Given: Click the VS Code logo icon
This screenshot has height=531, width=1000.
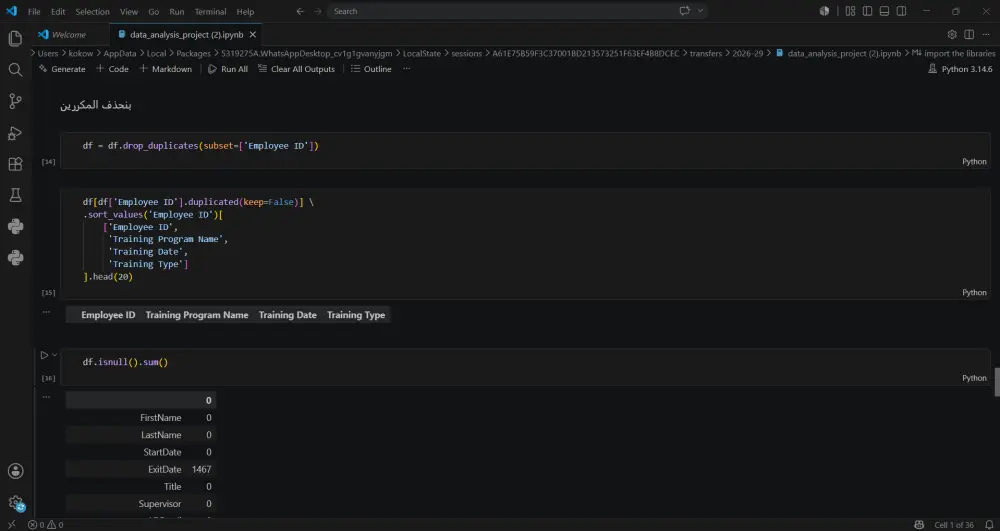Looking at the screenshot, I should coord(11,11).
